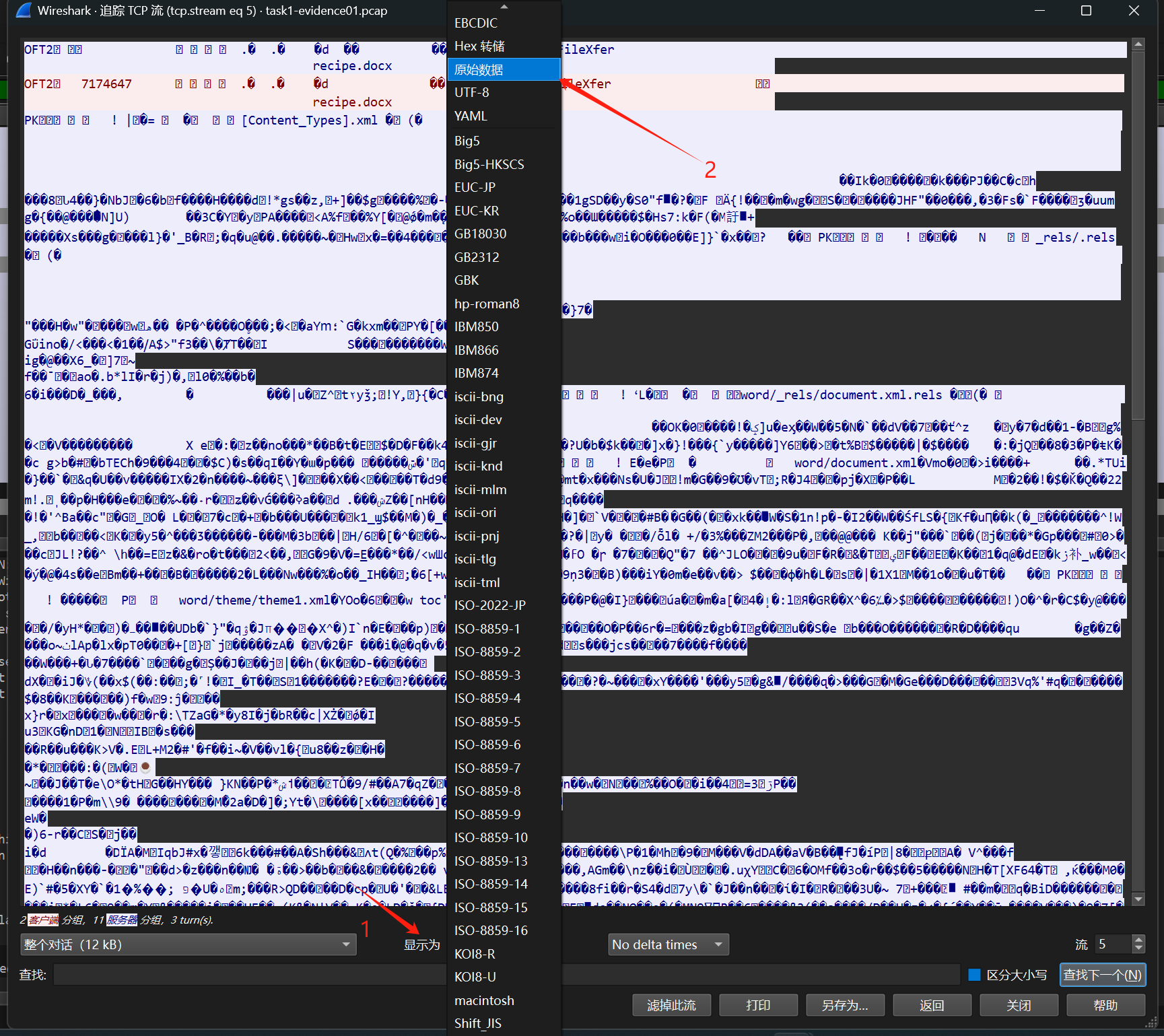Image resolution: width=1164 pixels, height=1036 pixels.
Task: Select iscii-bng encoding
Action: click(x=504, y=396)
